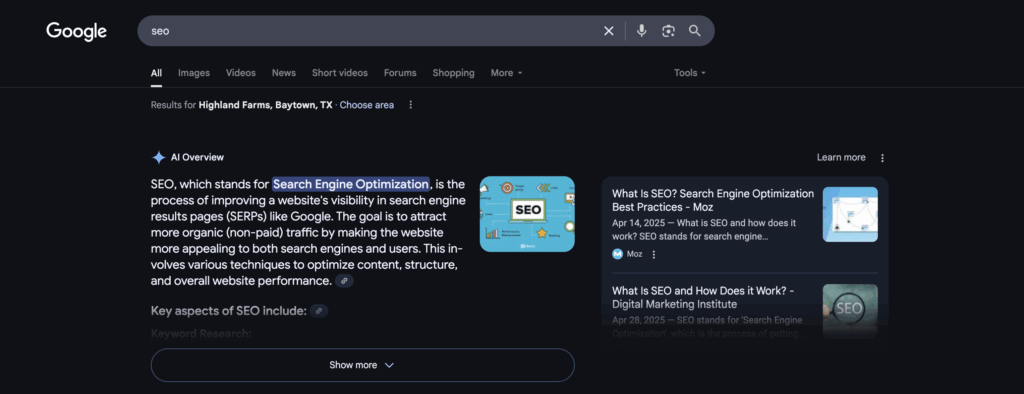Click the 'Choose area' link

tap(366, 105)
